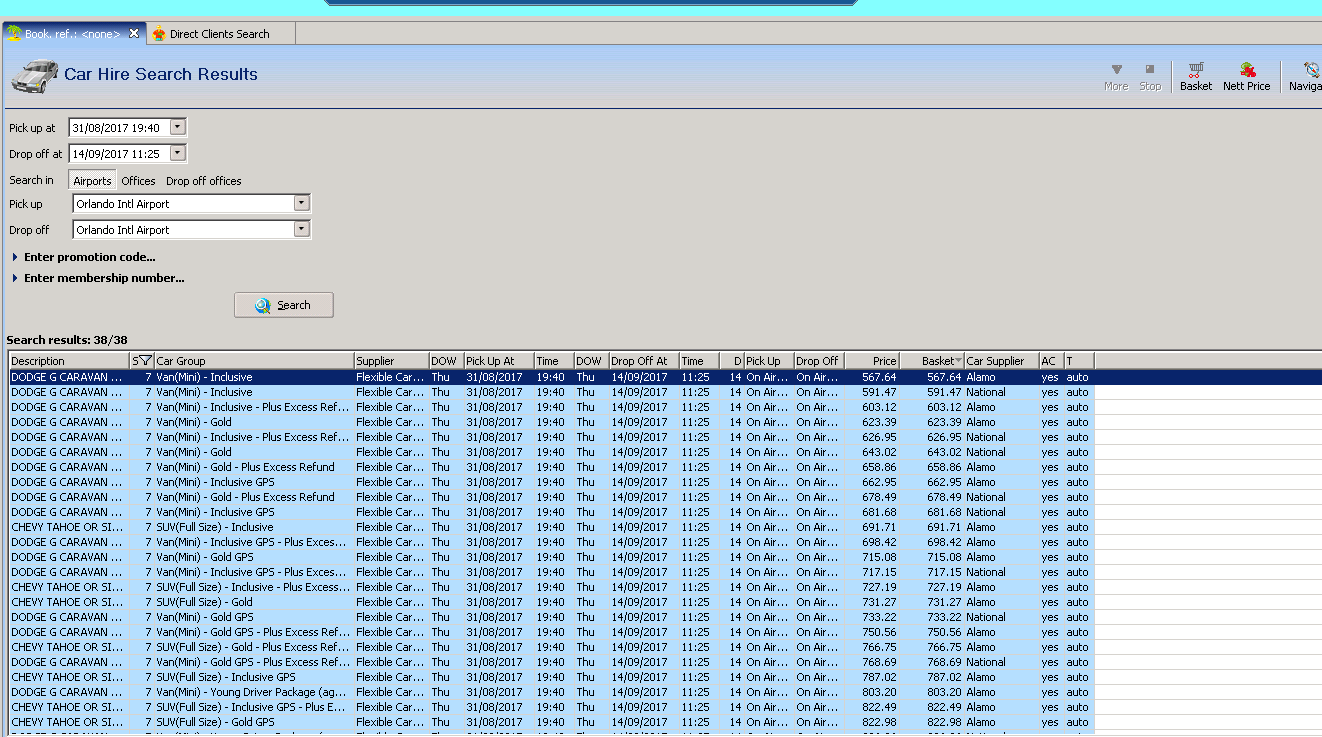Viewport: 1322px width, 737px height.
Task: Select the result row priced 643.02
Action: [551, 452]
